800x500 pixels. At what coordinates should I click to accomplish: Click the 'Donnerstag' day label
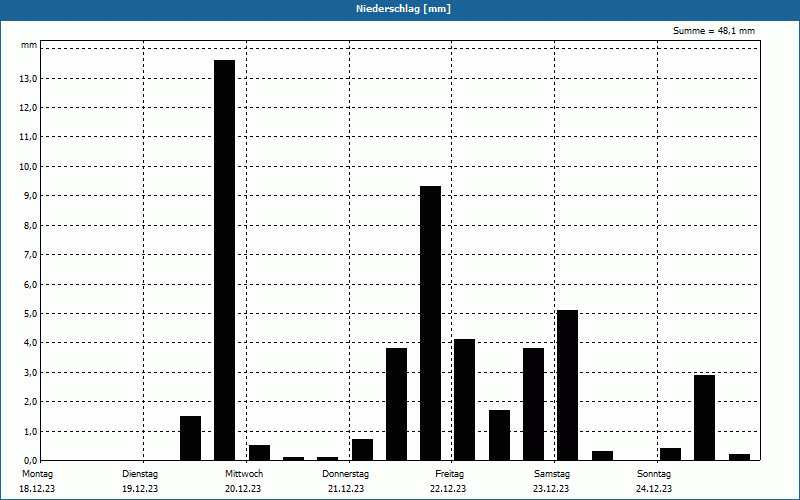click(345, 474)
